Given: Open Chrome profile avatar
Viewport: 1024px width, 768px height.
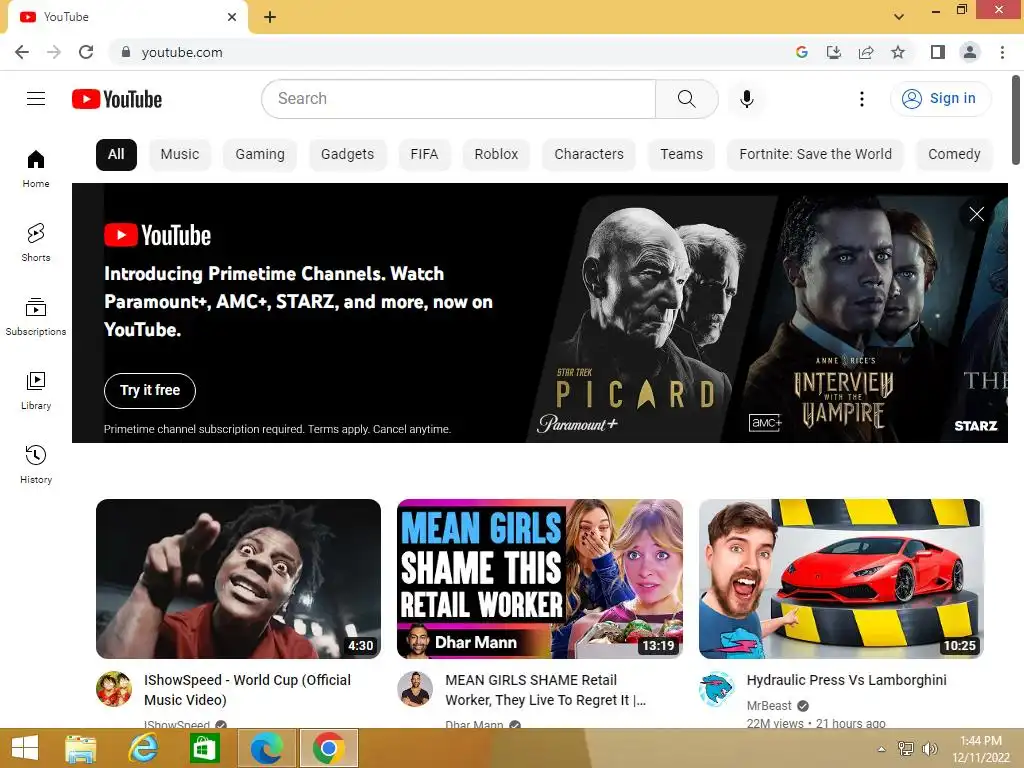Looking at the screenshot, I should 970,52.
